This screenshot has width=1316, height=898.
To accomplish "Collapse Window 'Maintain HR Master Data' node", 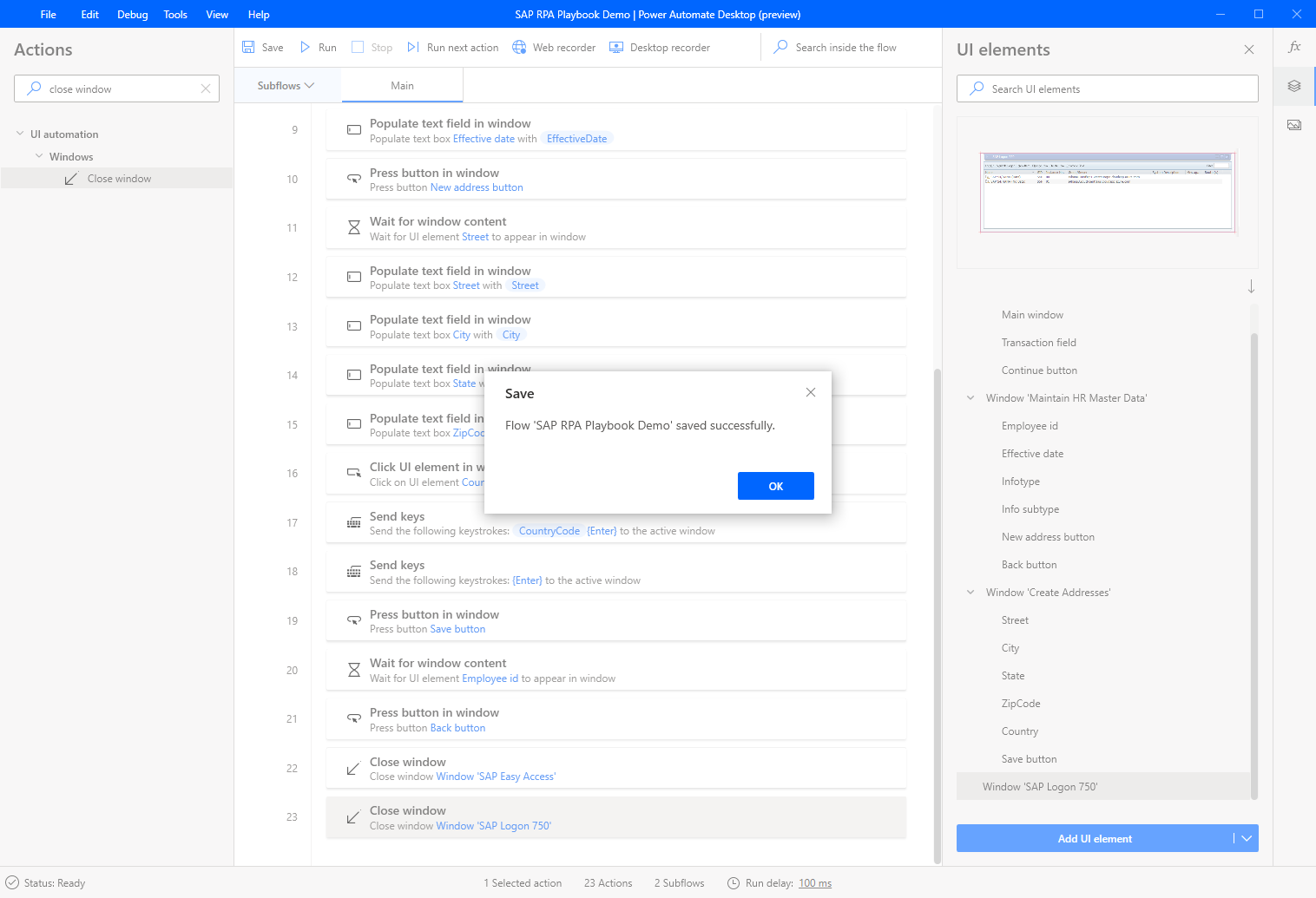I will tap(971, 398).
